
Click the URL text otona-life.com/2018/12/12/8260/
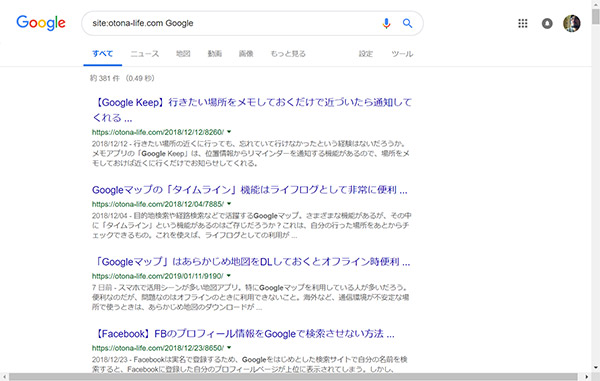pyautogui.click(x=158, y=132)
